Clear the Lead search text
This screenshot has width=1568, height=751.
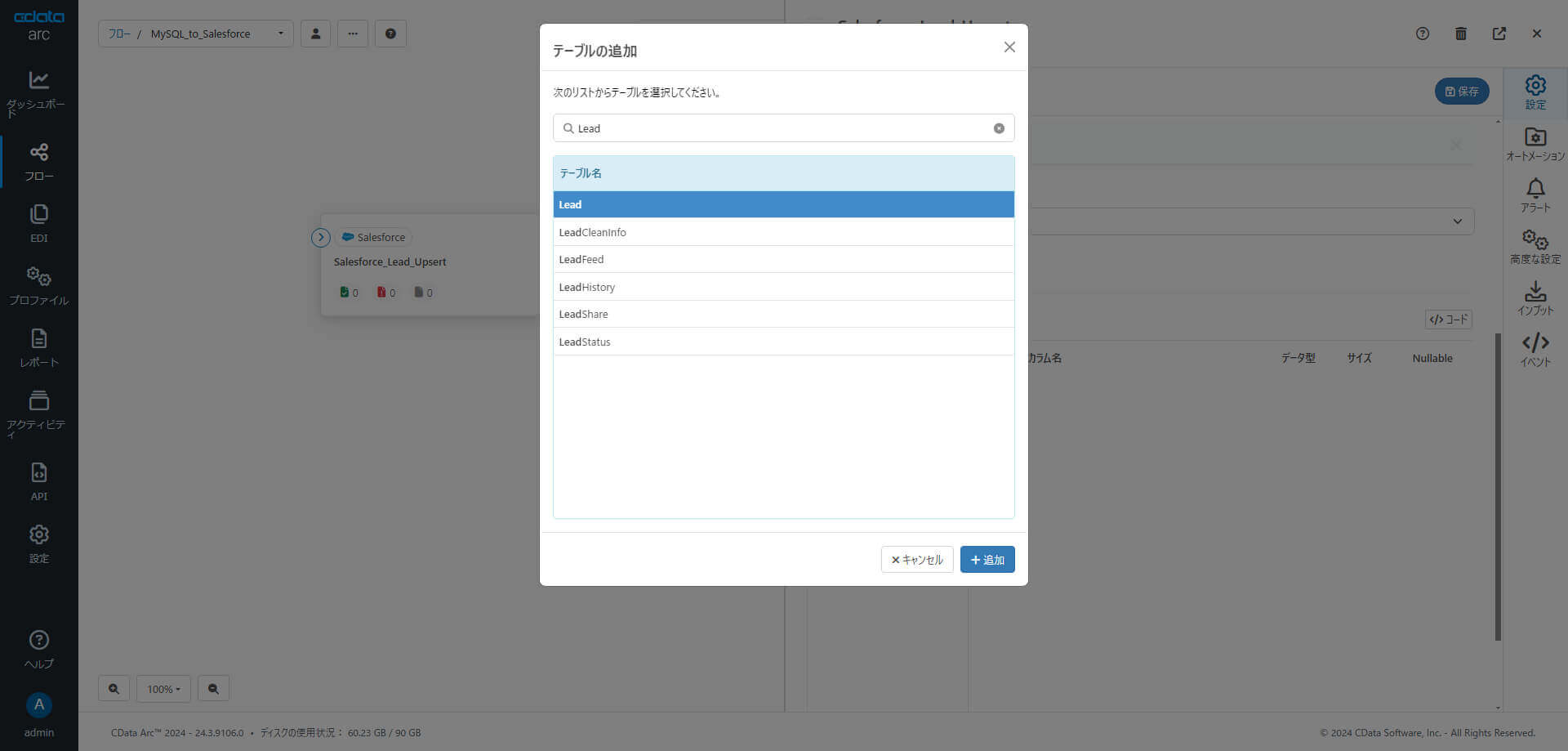[999, 128]
